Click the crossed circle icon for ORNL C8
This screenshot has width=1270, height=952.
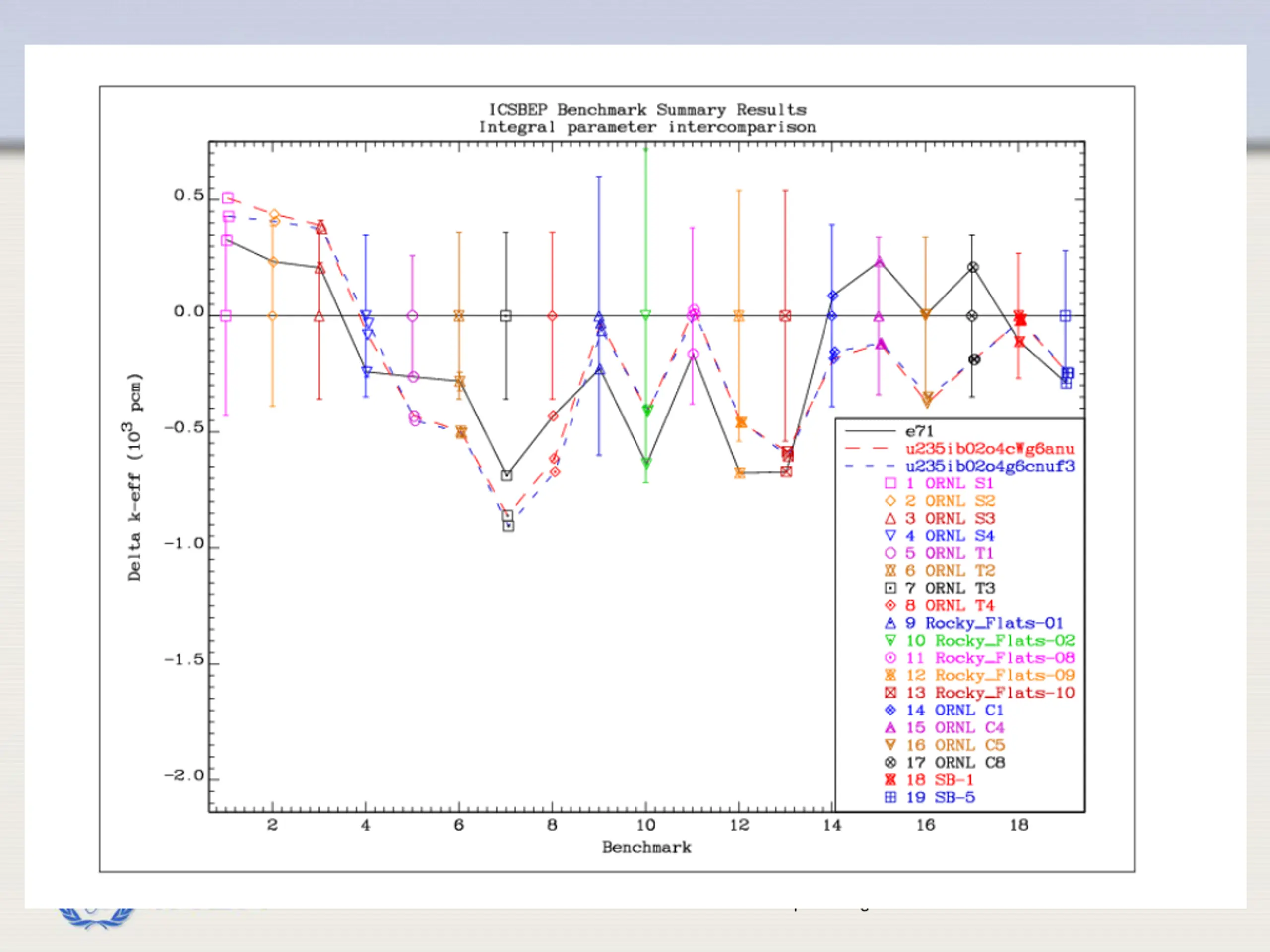(x=890, y=763)
